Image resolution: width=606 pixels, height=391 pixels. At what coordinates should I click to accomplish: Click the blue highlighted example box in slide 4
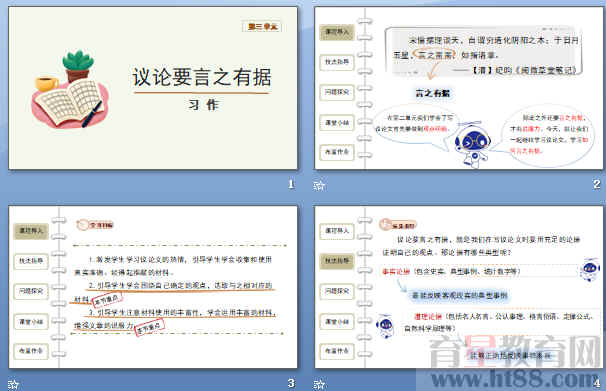pos(460,296)
